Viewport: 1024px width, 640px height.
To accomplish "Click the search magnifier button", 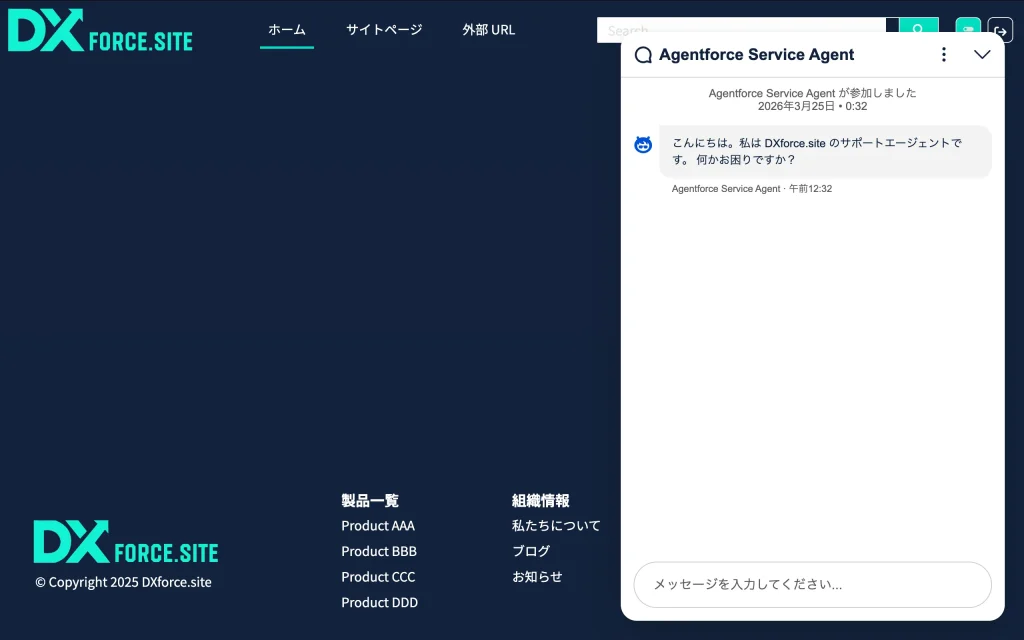I will pyautogui.click(x=918, y=28).
